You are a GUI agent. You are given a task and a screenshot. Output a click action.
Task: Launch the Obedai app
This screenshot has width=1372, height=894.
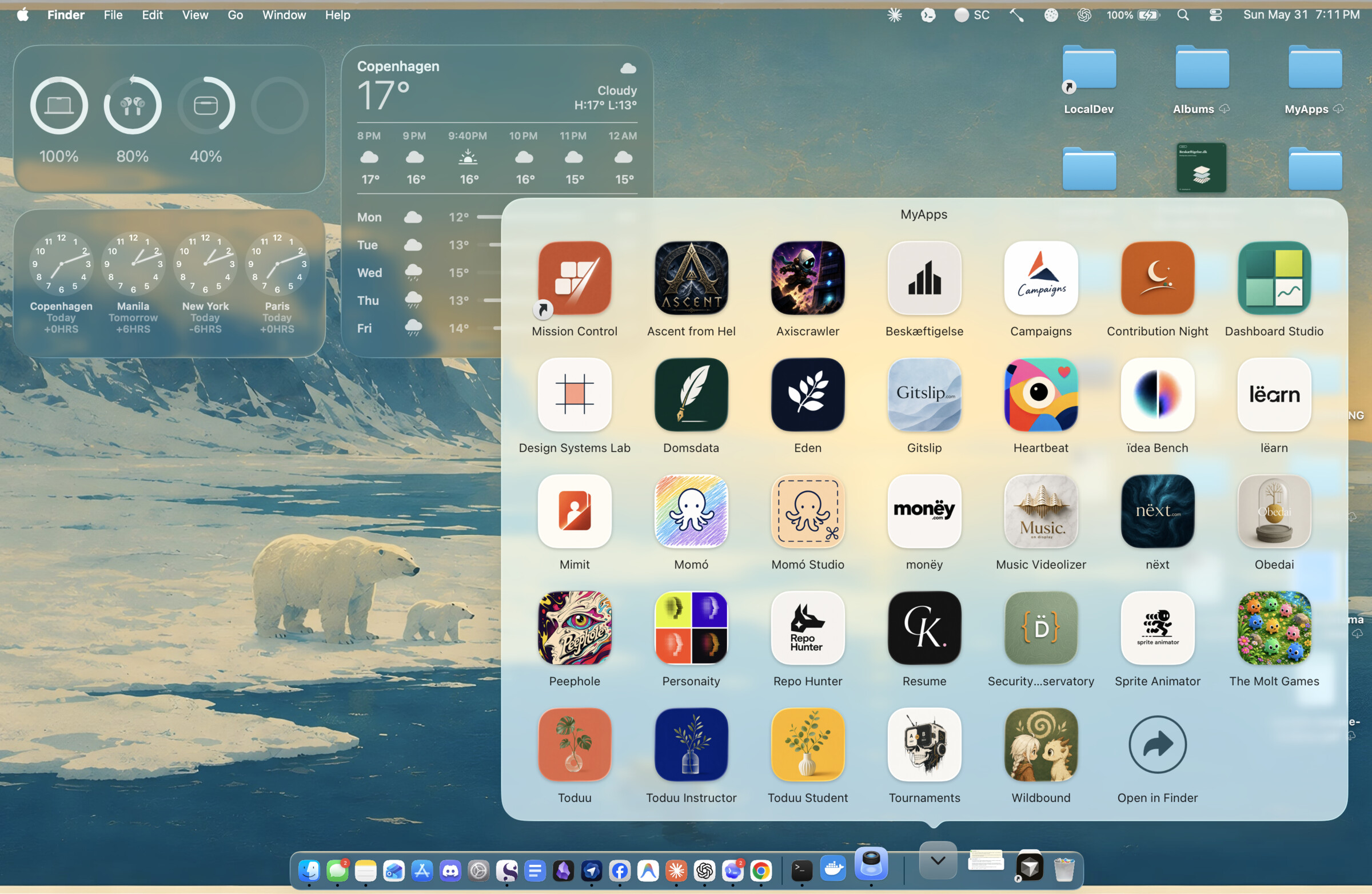coord(1274,511)
